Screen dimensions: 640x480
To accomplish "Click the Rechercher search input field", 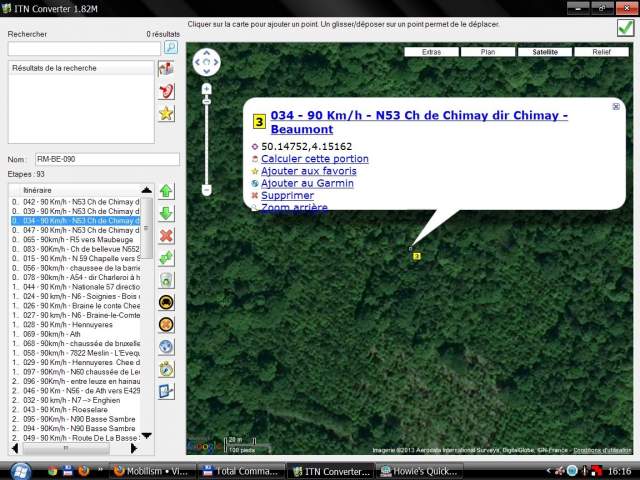I will pos(84,48).
